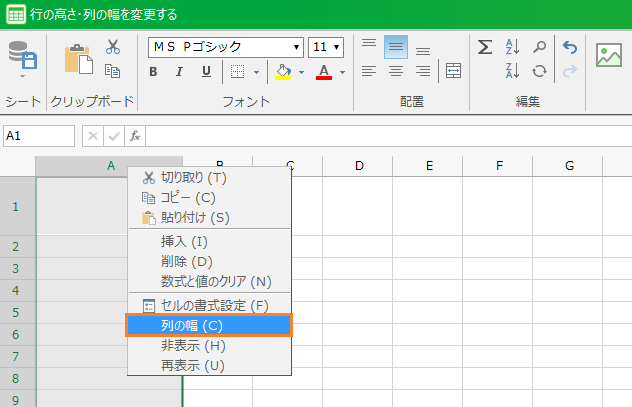Select column G header
The width and height of the screenshot is (632, 407).
(568, 166)
